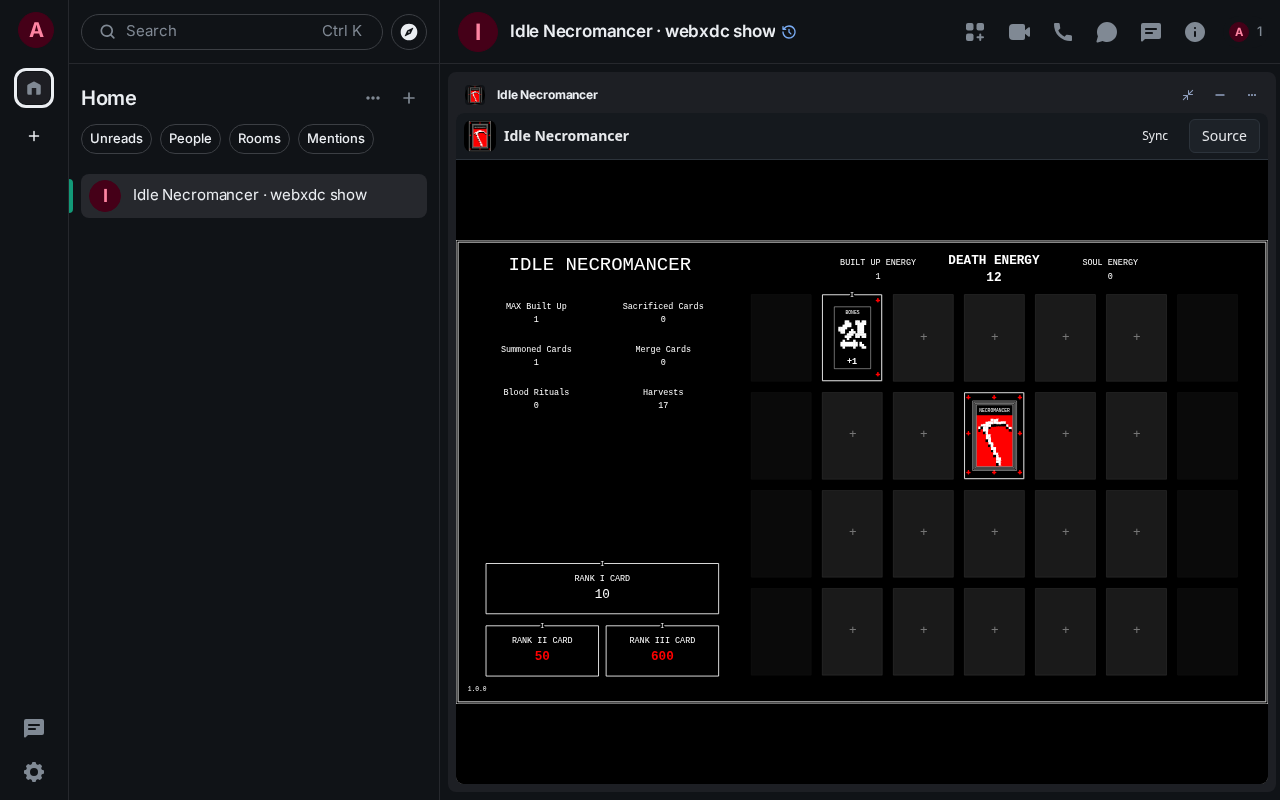Go to the Home space icon
The image size is (1280, 800).
pos(34,88)
